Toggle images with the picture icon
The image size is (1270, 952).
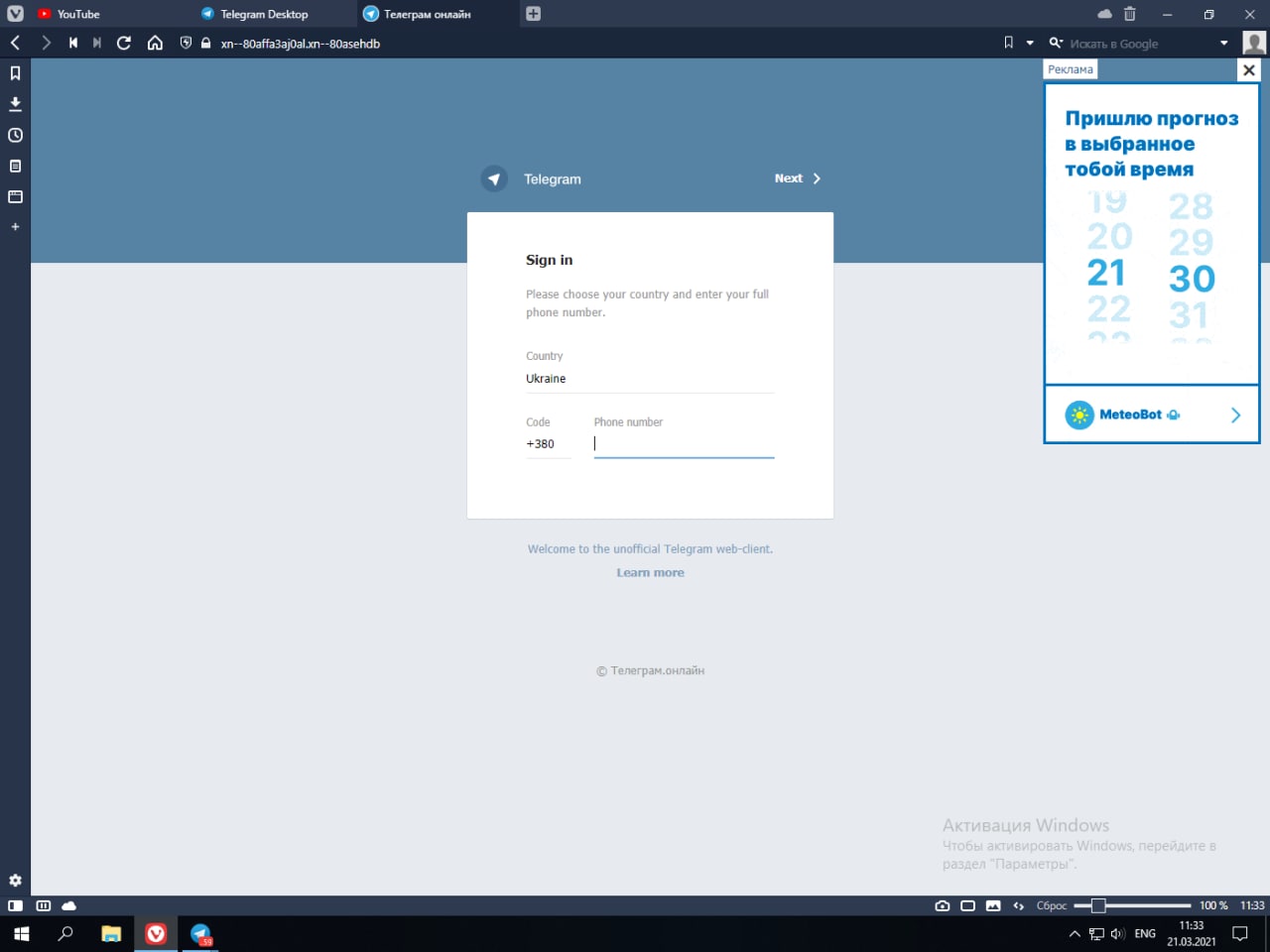(x=993, y=905)
